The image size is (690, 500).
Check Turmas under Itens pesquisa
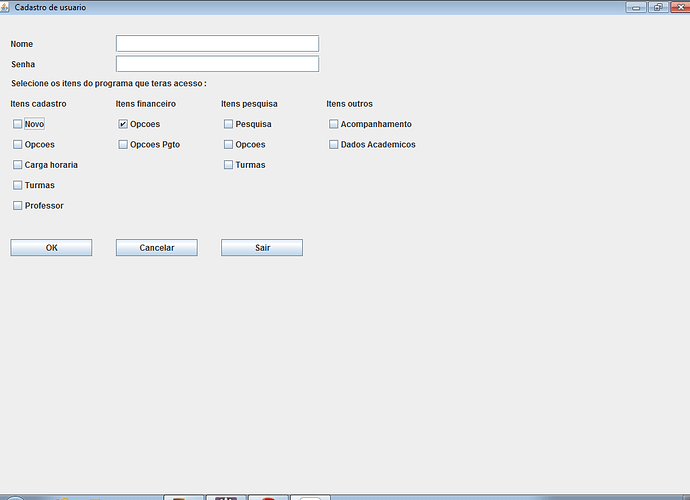(x=228, y=165)
